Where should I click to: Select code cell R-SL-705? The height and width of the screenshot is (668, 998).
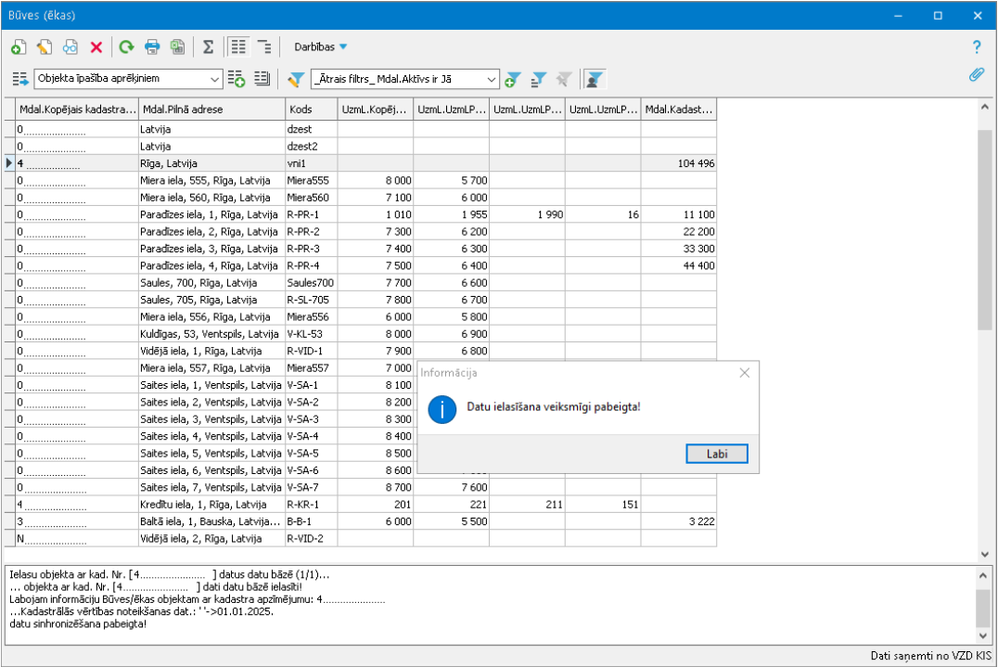tap(311, 300)
